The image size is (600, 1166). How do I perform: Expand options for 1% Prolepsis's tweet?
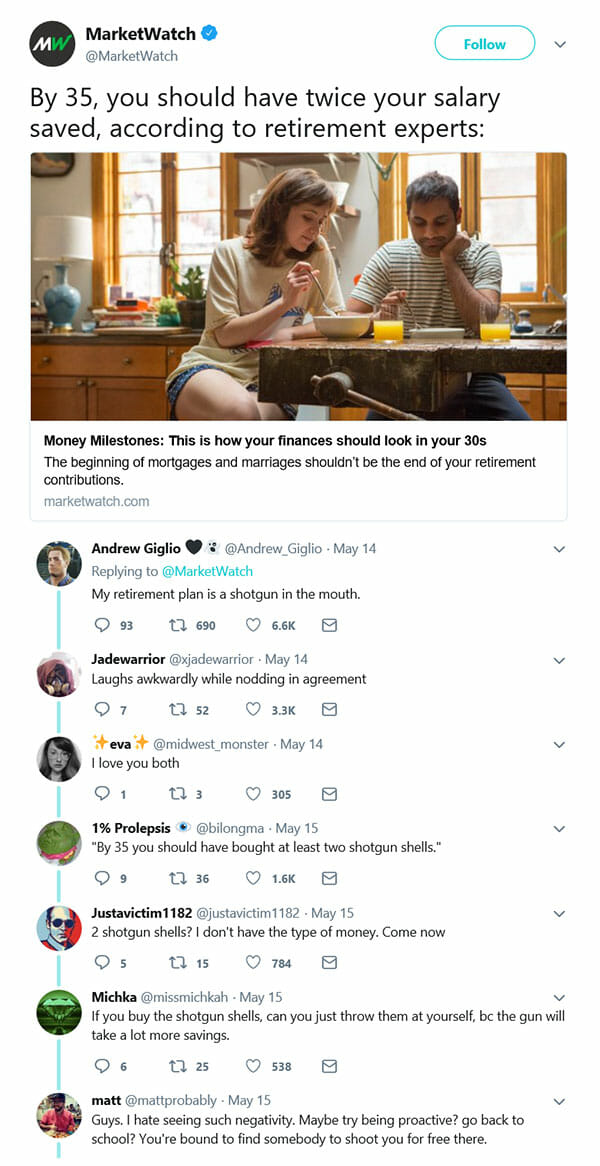point(559,829)
